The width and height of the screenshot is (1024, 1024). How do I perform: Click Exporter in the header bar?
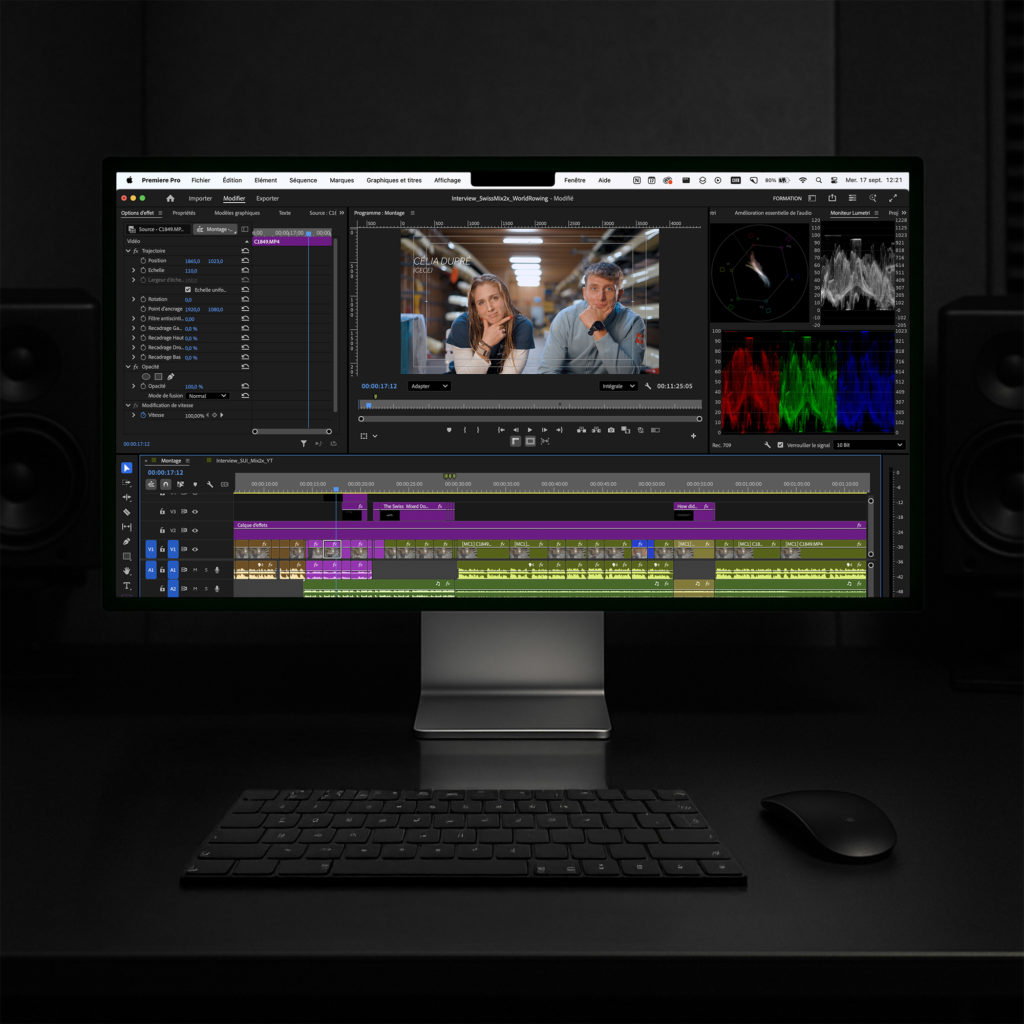[267, 198]
